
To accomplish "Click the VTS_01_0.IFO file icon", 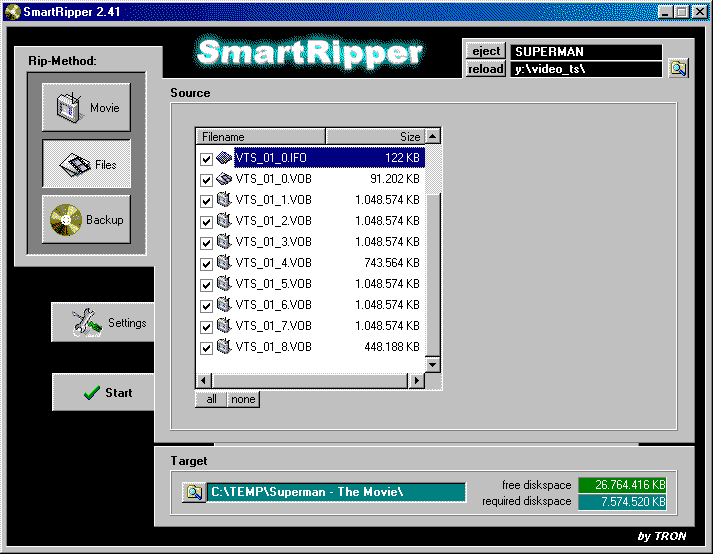I will [x=224, y=158].
